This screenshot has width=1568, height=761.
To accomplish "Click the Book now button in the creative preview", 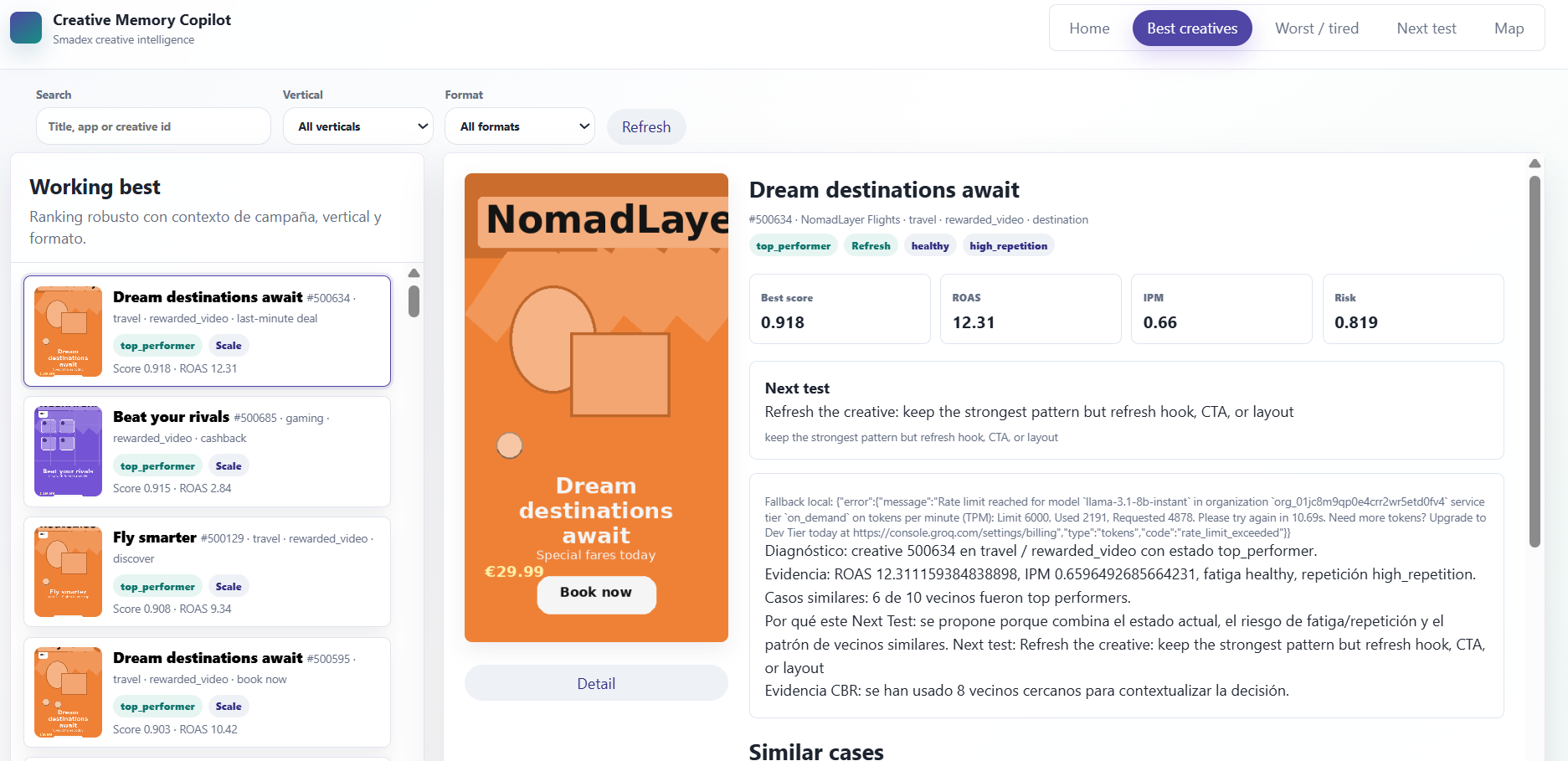I will (596, 593).
